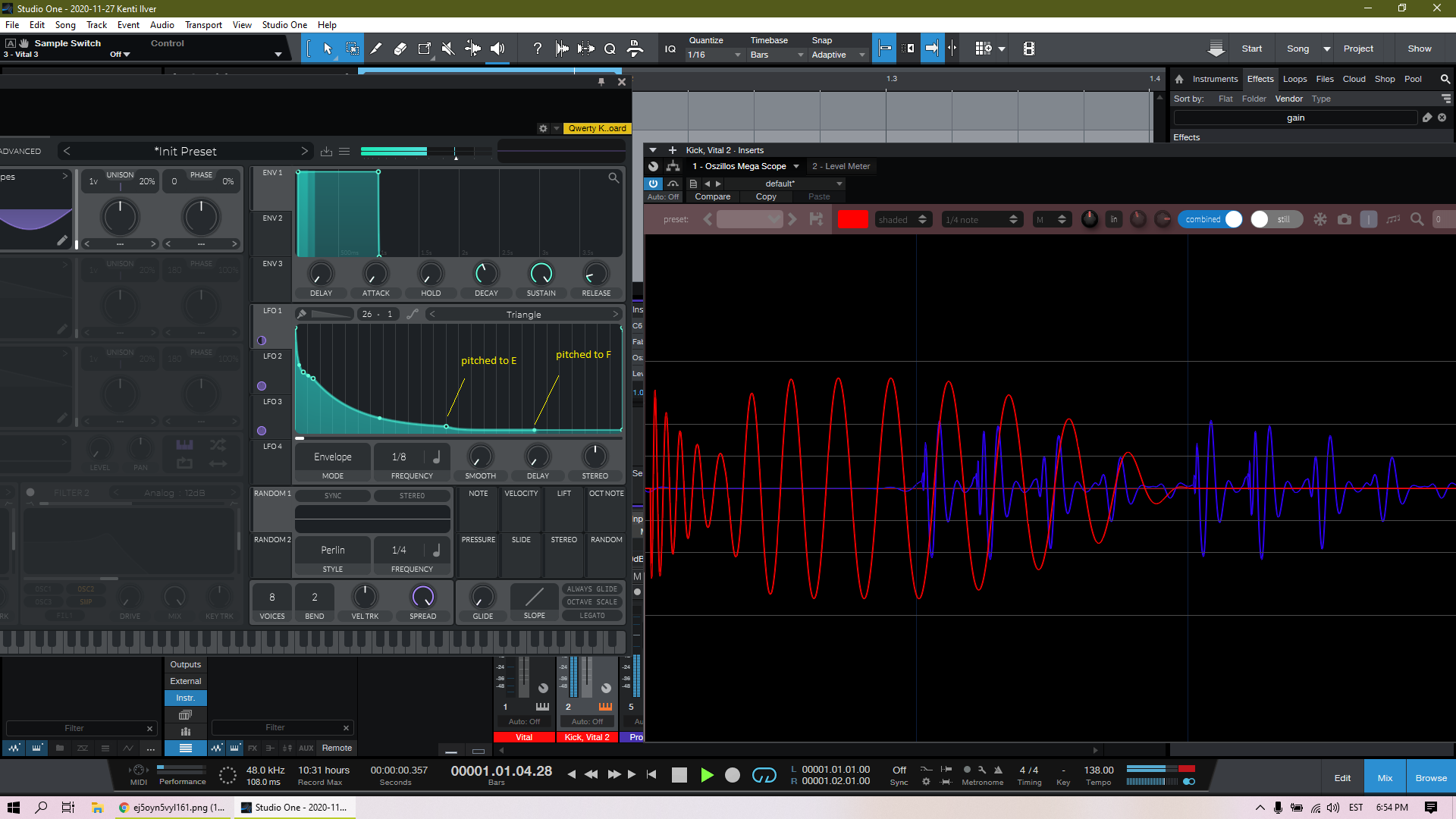
Task: Activate the Listen speaker tool
Action: [497, 49]
